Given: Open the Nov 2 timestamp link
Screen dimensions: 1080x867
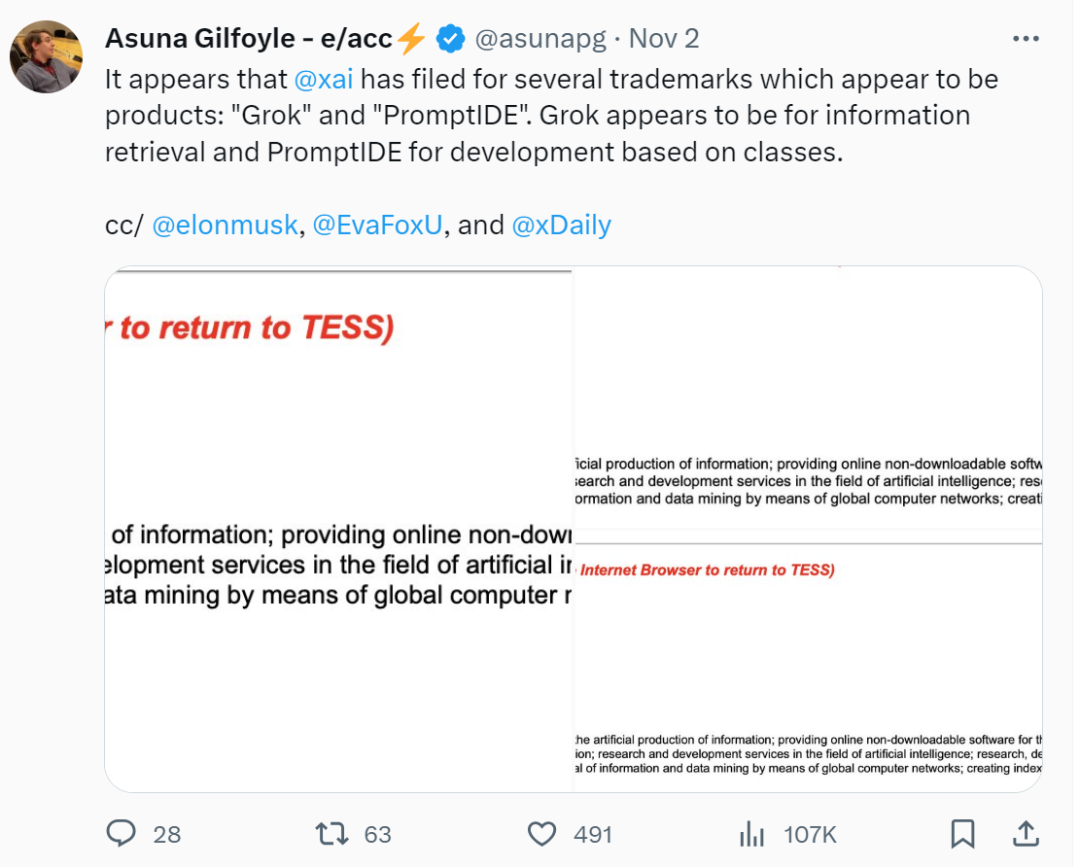Looking at the screenshot, I should [664, 39].
